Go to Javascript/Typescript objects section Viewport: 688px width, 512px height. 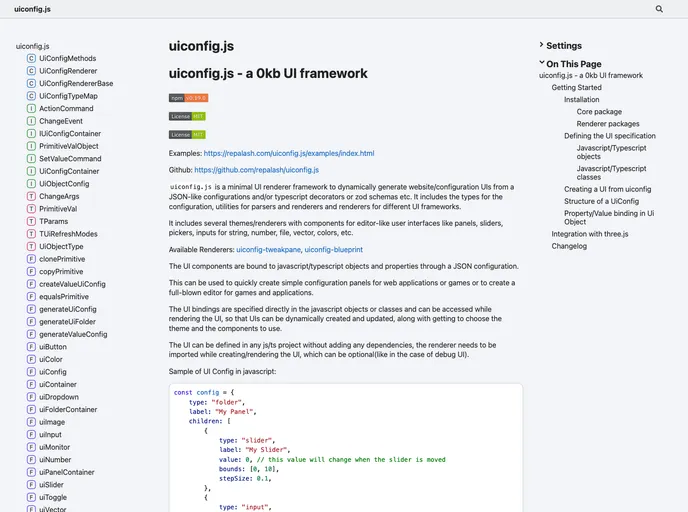pyautogui.click(x=611, y=152)
